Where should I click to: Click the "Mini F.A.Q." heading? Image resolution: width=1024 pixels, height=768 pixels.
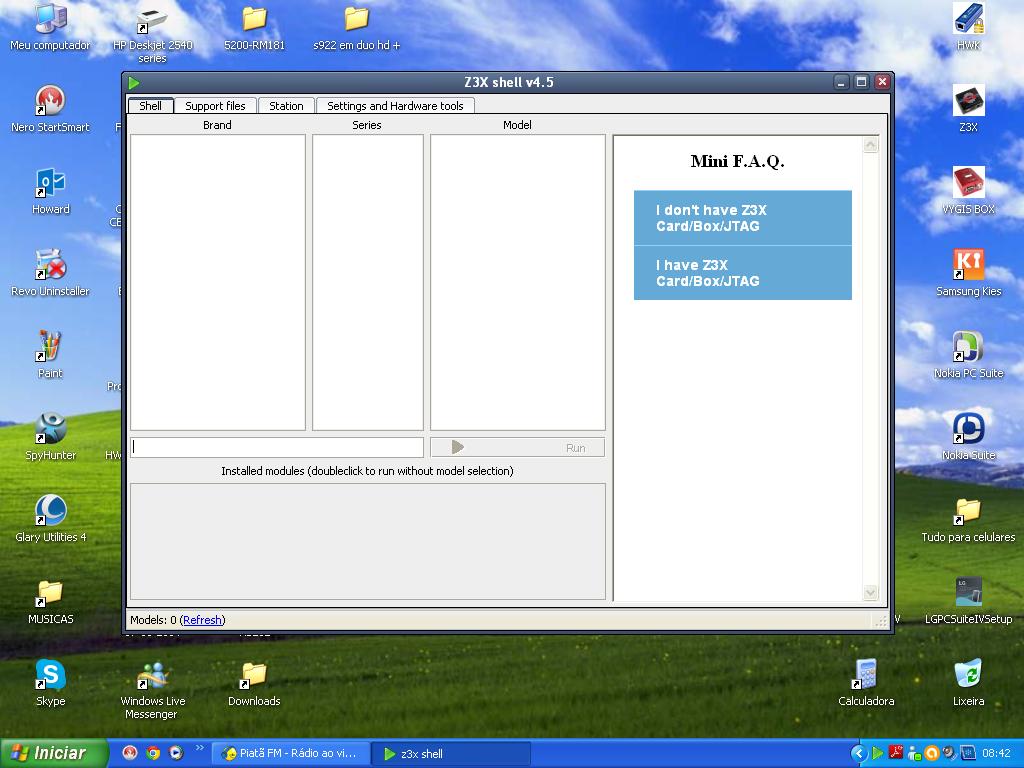737,161
